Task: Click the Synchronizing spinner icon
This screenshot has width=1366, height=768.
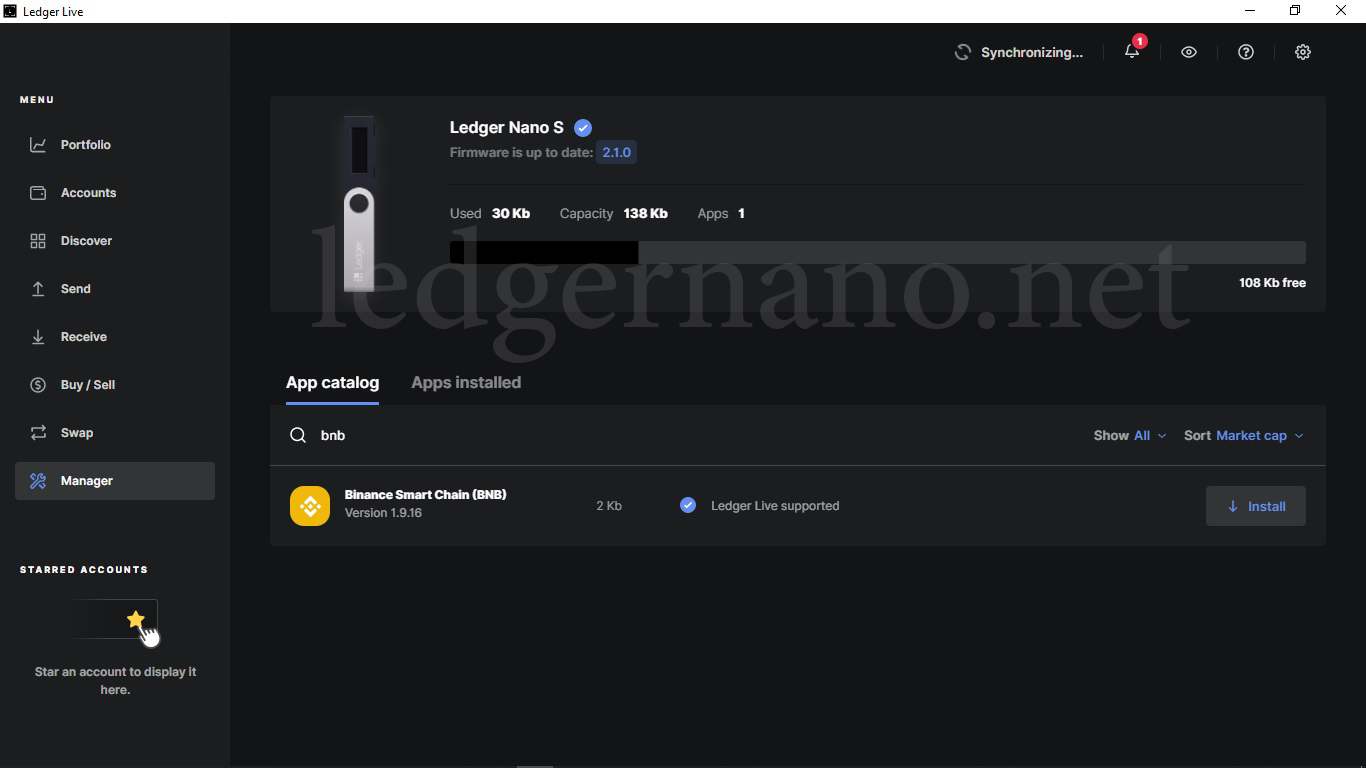Action: pyautogui.click(x=963, y=52)
